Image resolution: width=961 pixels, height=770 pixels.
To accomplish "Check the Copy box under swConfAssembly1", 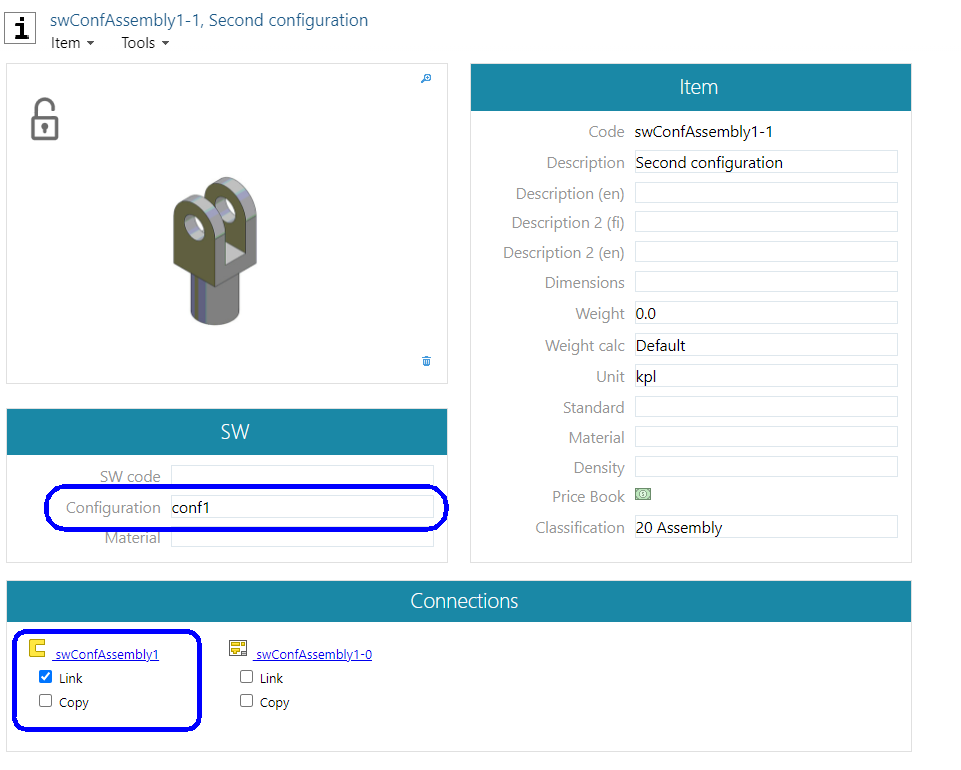I will tap(46, 701).
